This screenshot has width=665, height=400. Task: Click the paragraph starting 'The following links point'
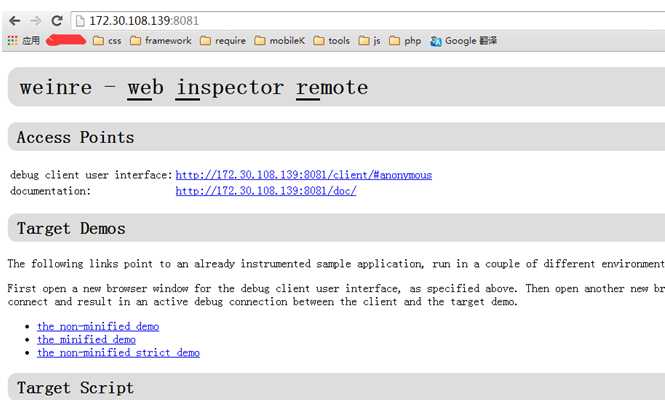click(336, 264)
